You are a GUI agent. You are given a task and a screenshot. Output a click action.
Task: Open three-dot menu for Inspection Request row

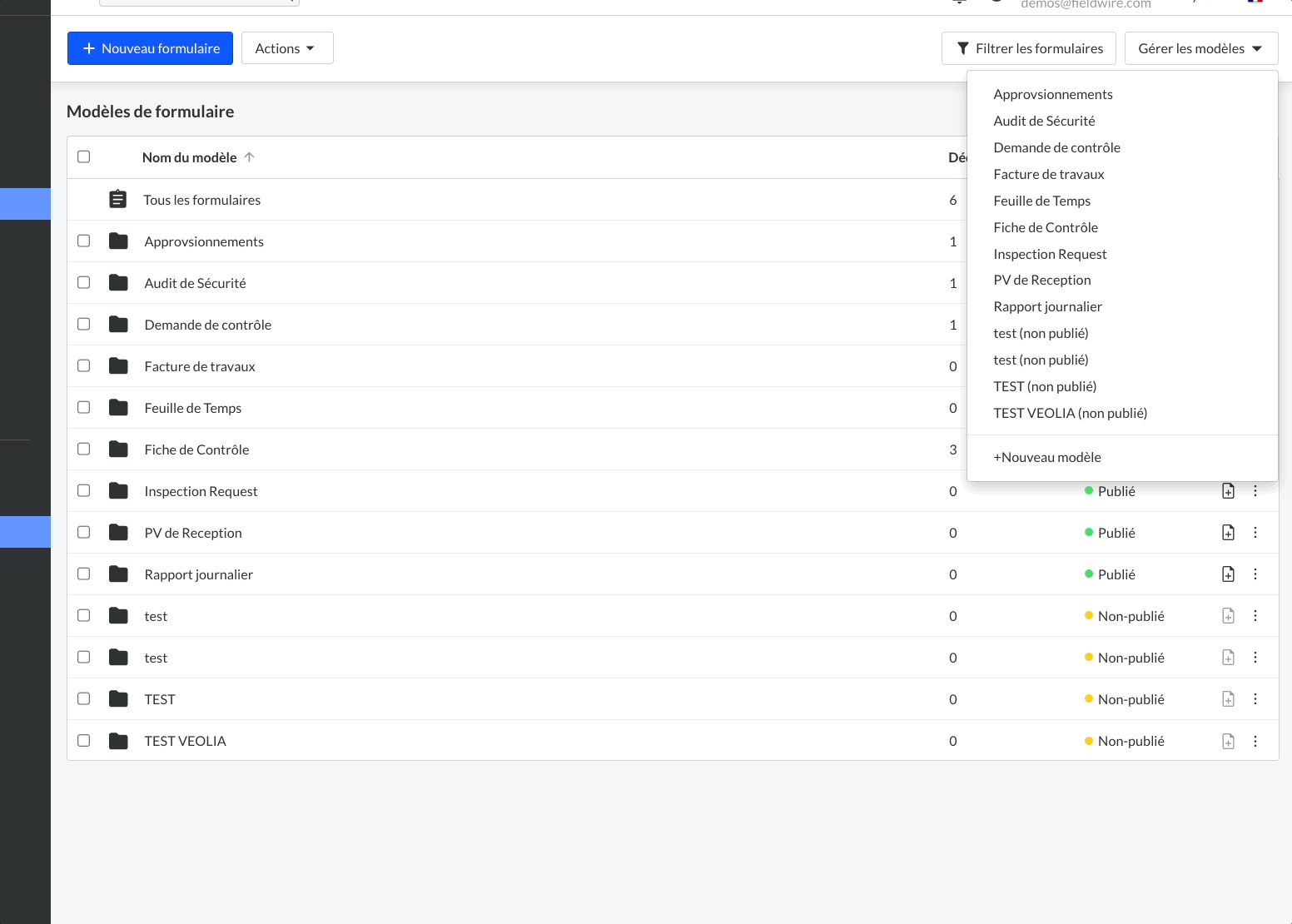tap(1255, 491)
